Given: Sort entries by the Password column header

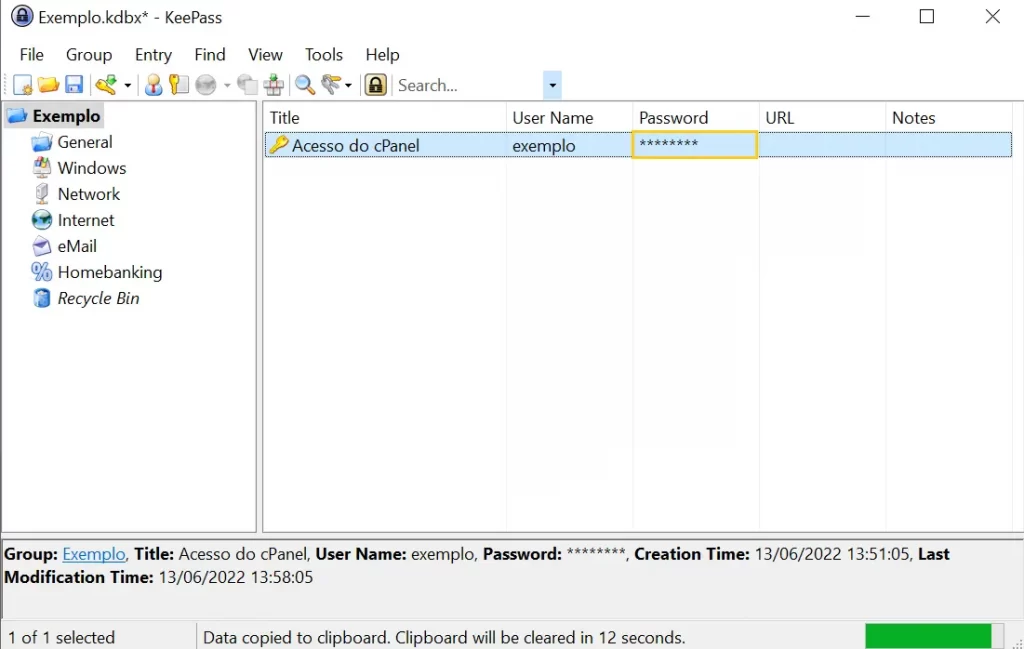Looking at the screenshot, I should tap(696, 118).
